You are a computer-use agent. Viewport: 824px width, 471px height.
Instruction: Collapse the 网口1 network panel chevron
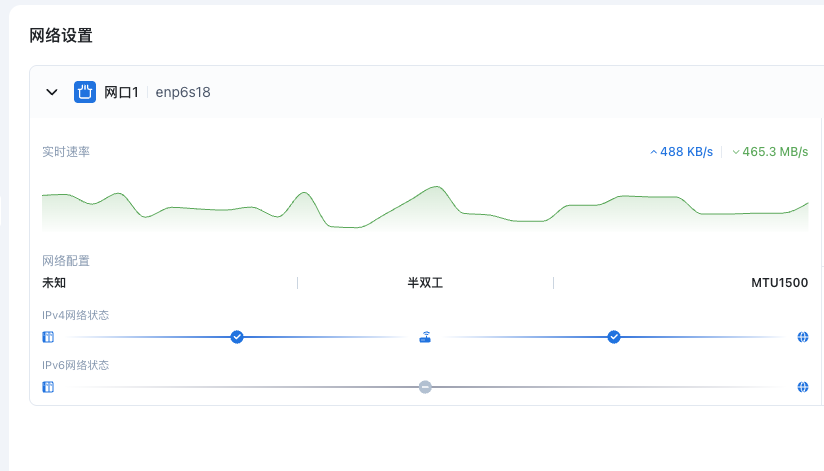pos(52,92)
